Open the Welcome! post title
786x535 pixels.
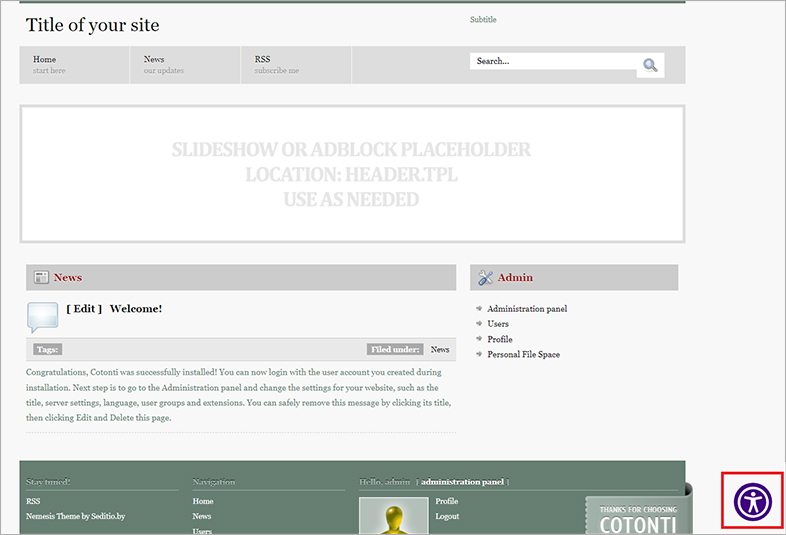(x=136, y=309)
